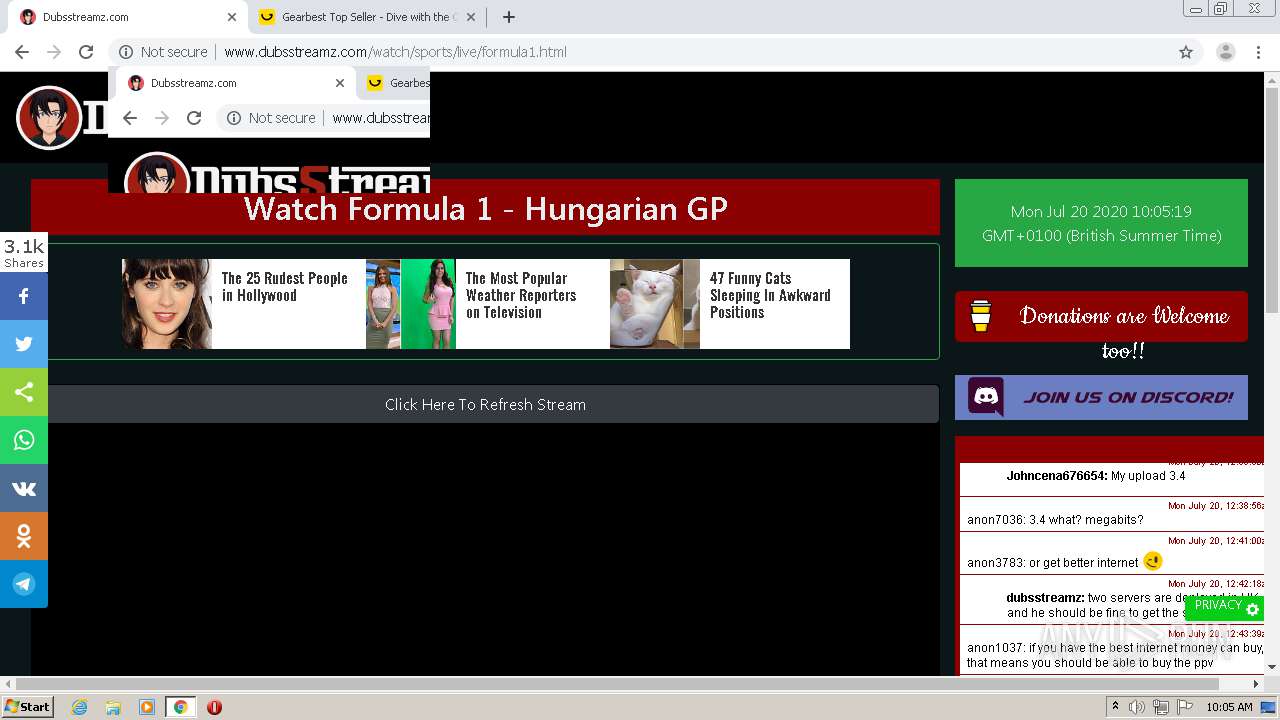Click the Action Center flag icon

[1185, 707]
